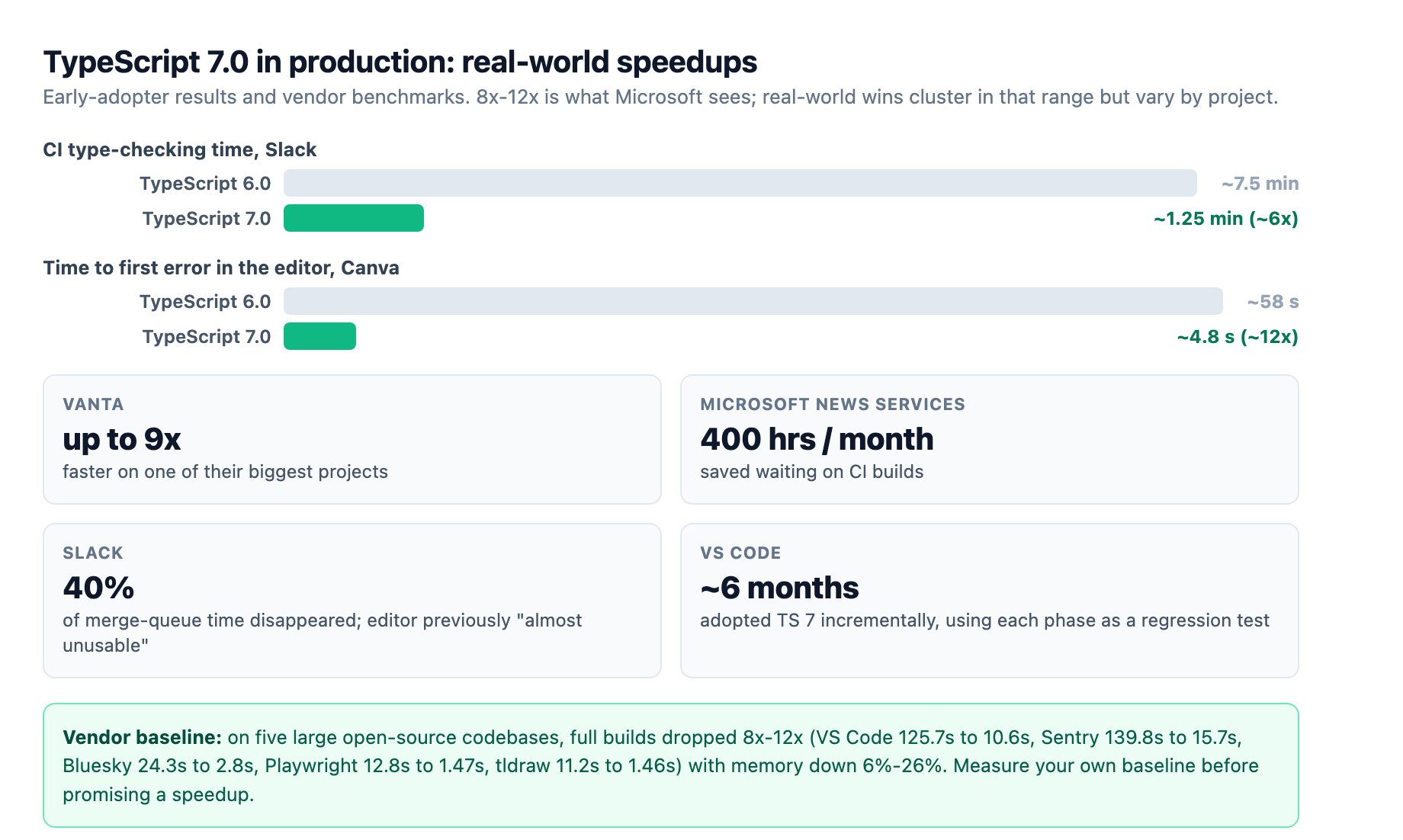The height and width of the screenshot is (840, 1403).
Task: Click the '~1.25 min (~6x)' value
Action: [x=1226, y=219]
